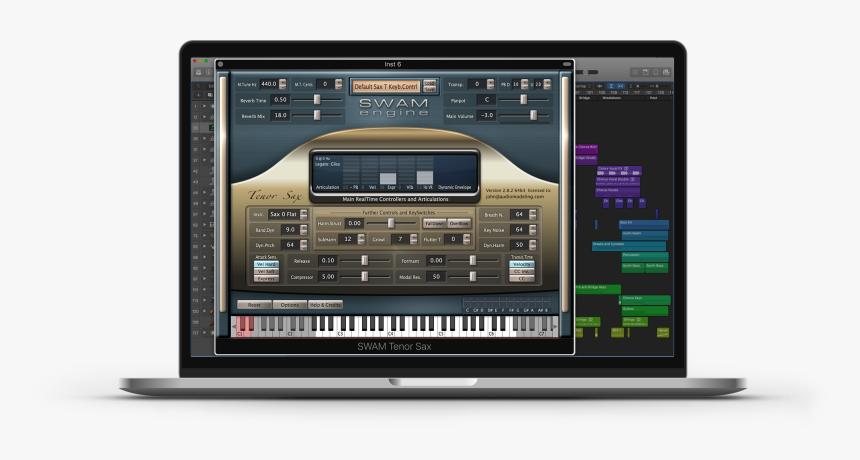Select Vel Soft attack sensitivity
The image size is (860, 460).
pyautogui.click(x=266, y=271)
